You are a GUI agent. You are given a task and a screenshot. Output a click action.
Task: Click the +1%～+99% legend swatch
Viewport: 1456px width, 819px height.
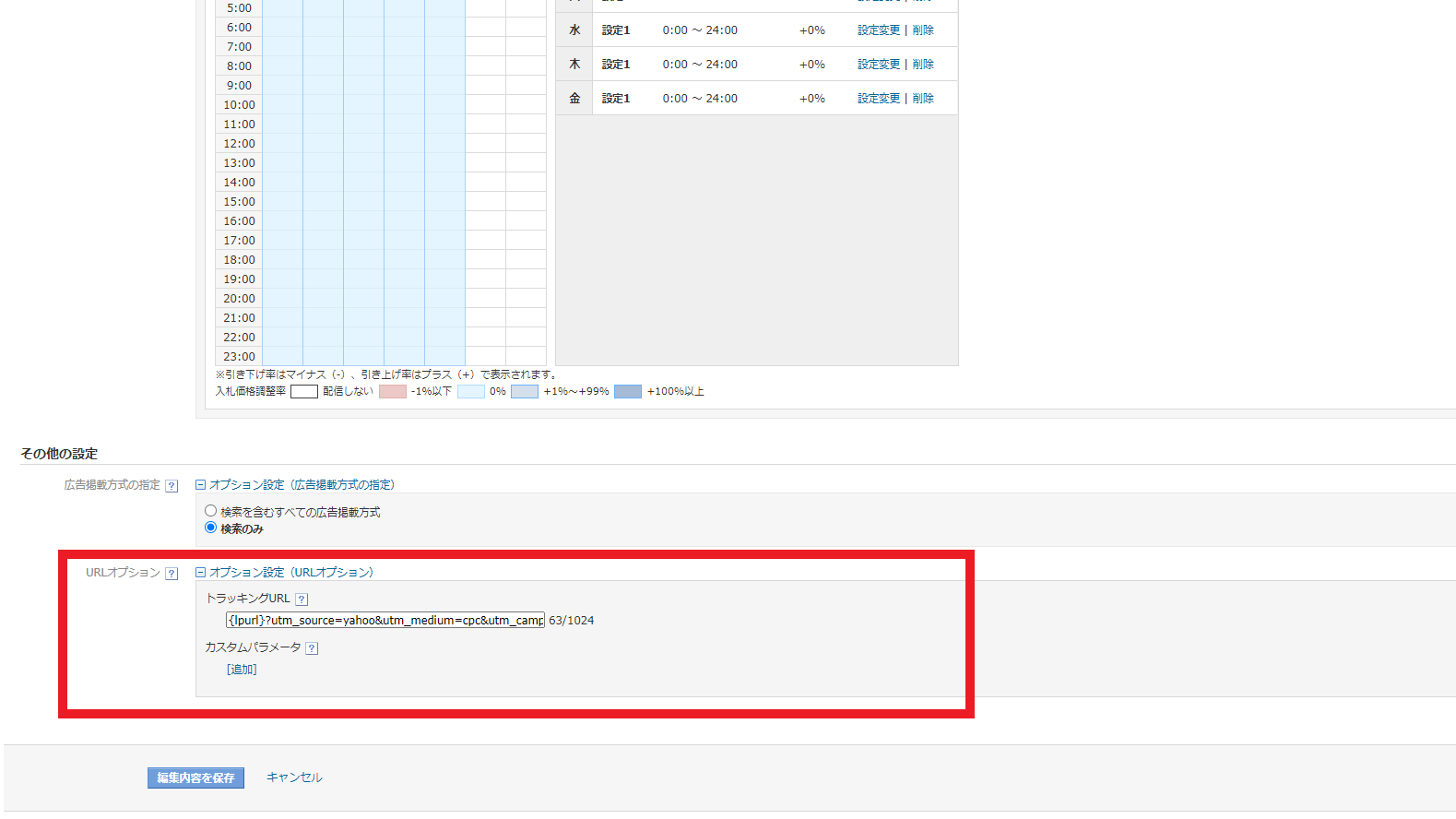point(525,392)
